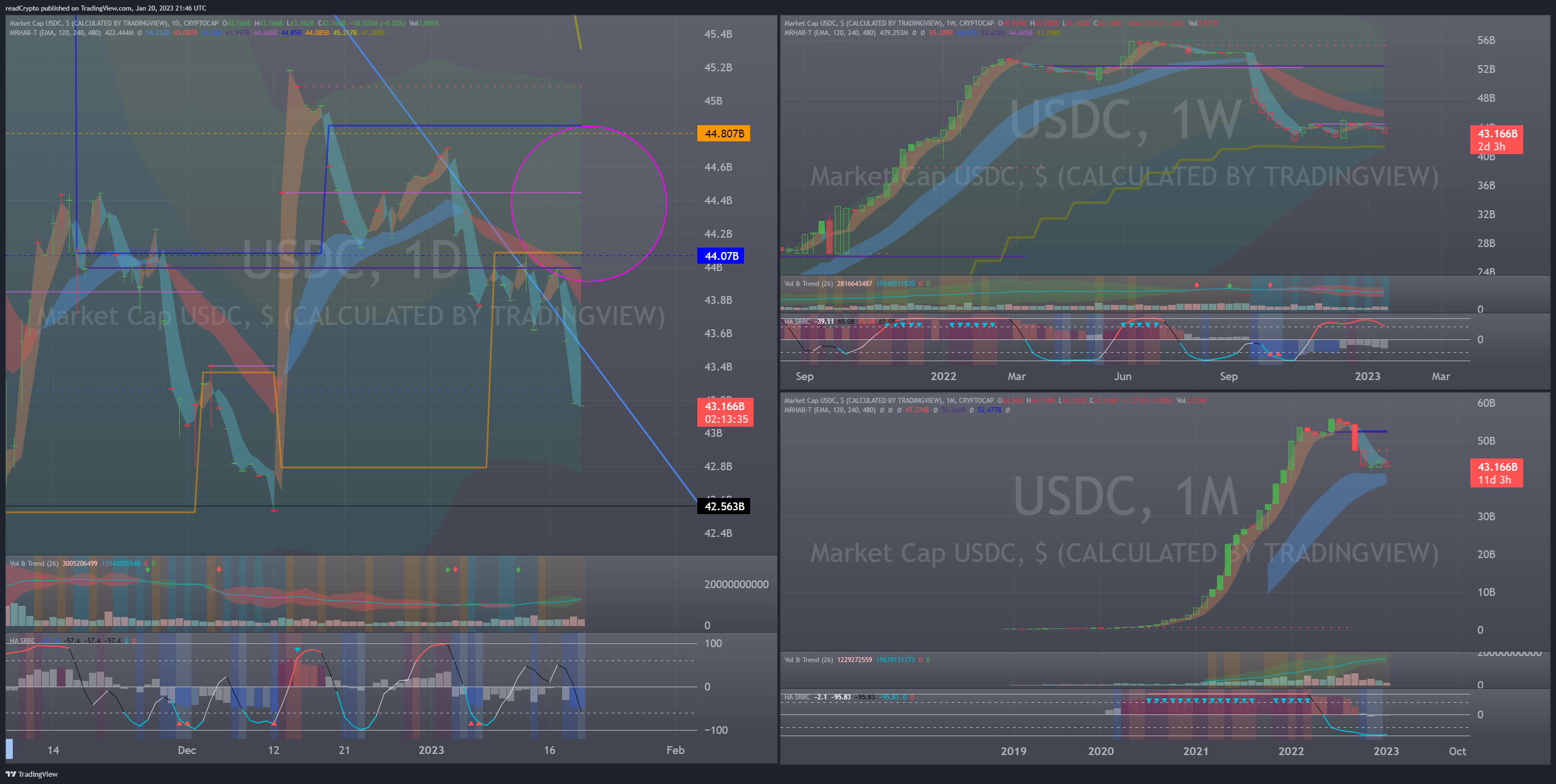
Task: Click the 45.4B price axis tick on daily chart
Action: [x=718, y=34]
